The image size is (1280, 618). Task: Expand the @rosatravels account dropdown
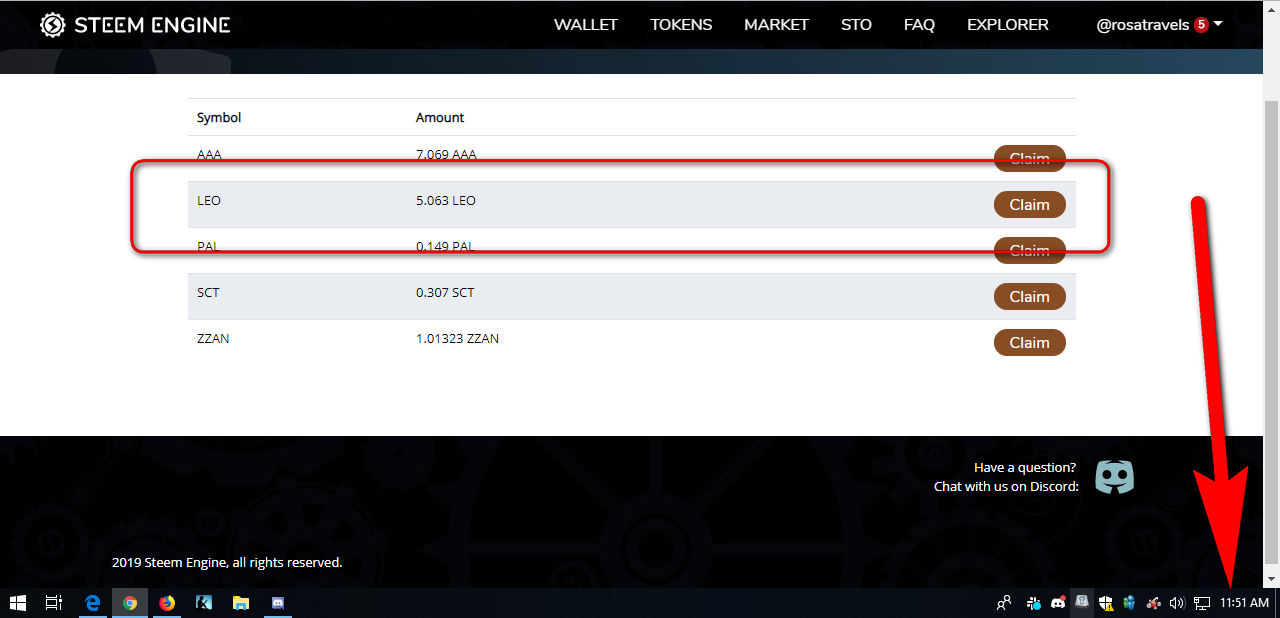click(x=1160, y=25)
